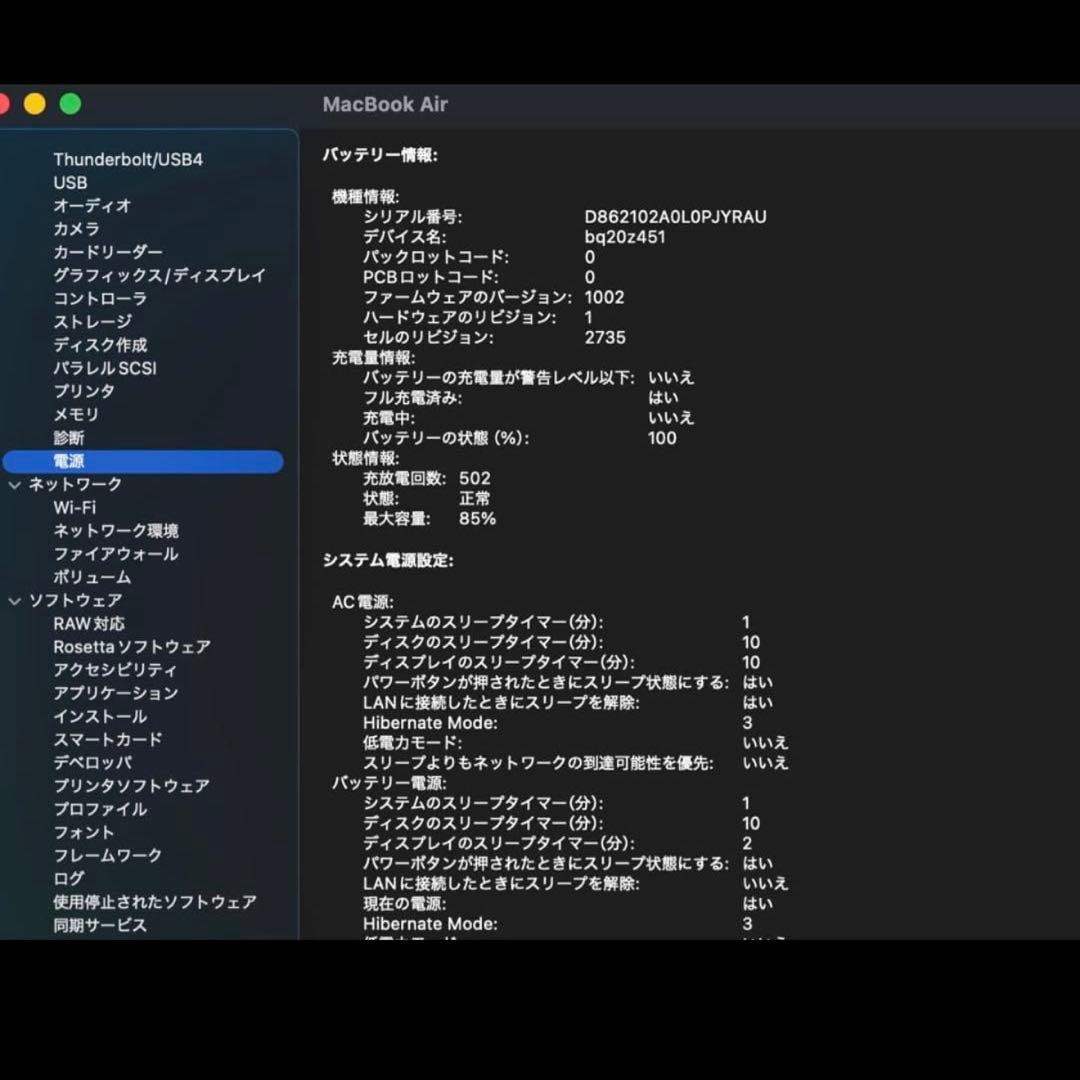
Task: Open RAW対応 sidebar item
Action: [x=89, y=624]
